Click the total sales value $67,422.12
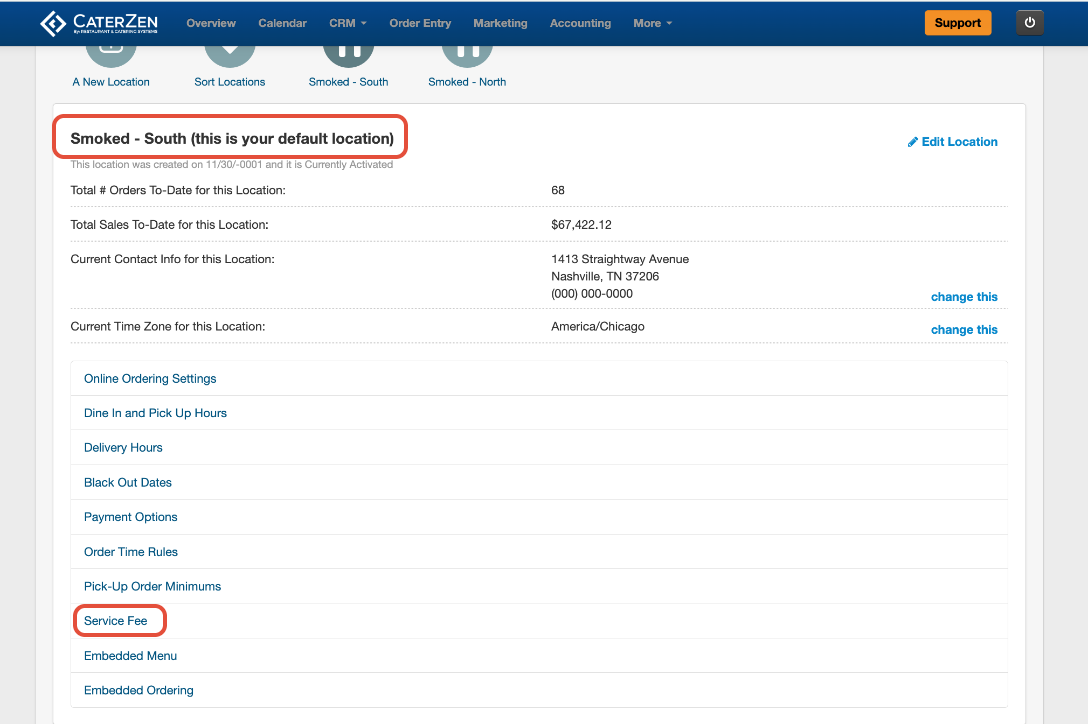This screenshot has width=1088, height=724. pos(581,225)
